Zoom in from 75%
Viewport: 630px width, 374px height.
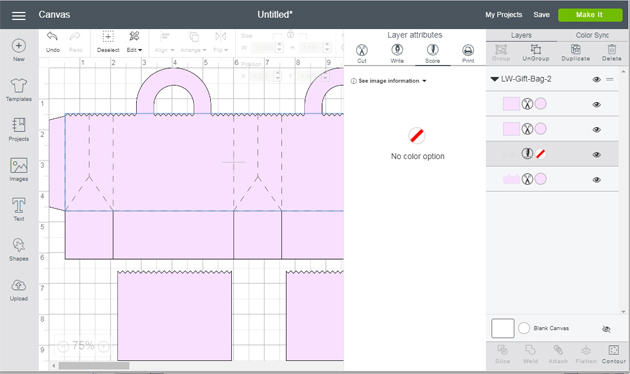pyautogui.click(x=103, y=346)
